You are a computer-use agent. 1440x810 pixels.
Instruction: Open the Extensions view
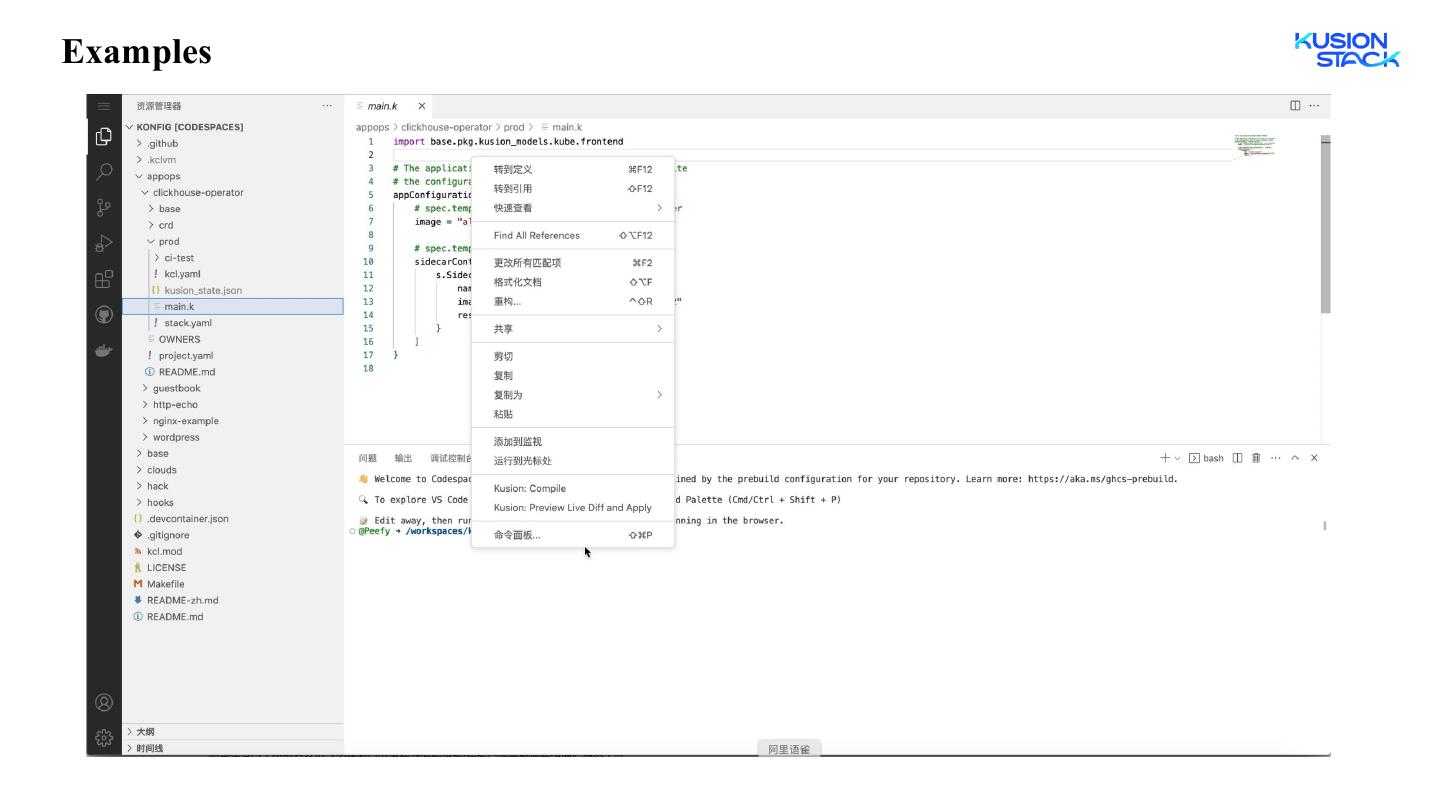[104, 280]
